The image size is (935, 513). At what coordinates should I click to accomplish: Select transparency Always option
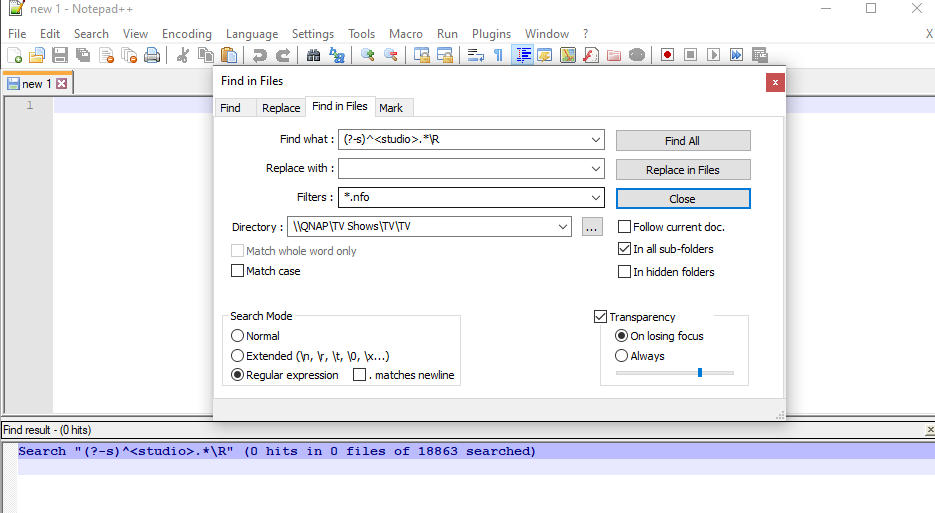621,356
